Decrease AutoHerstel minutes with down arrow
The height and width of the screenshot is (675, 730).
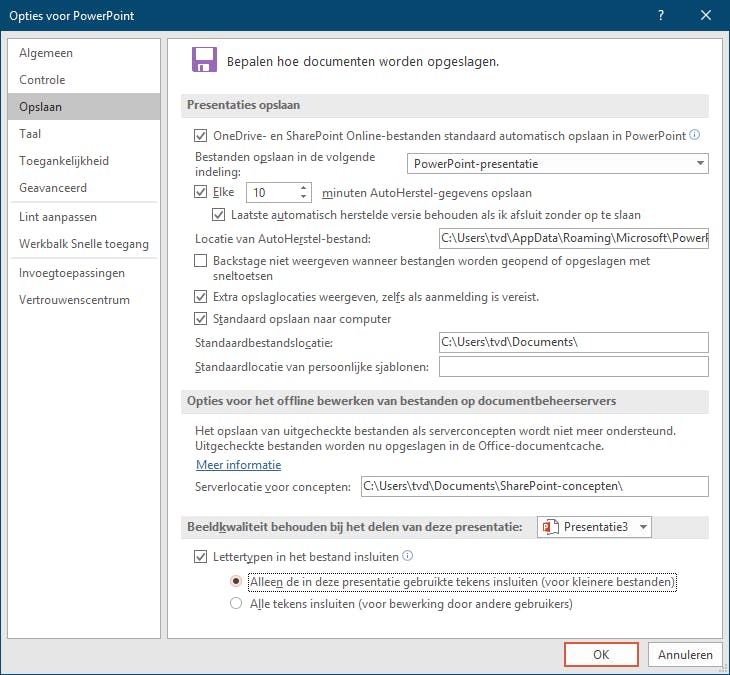(x=303, y=197)
